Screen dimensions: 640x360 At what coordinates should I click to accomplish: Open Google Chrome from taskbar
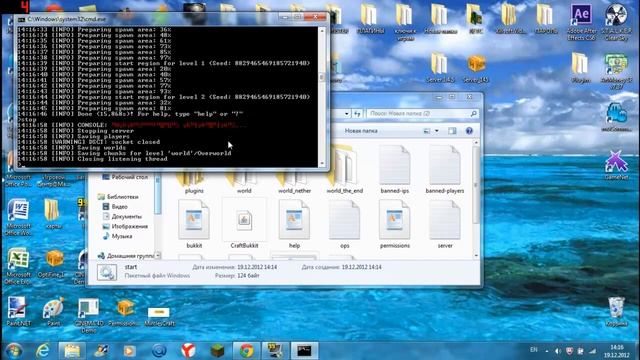(246, 351)
